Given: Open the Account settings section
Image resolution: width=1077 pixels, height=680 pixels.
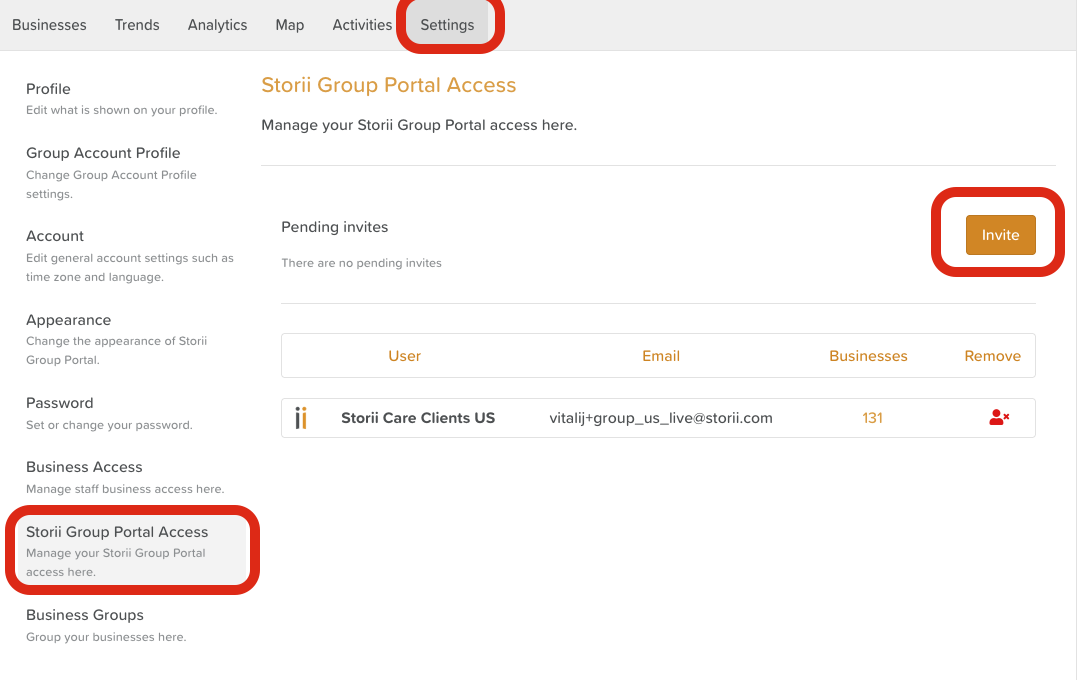Looking at the screenshot, I should [55, 236].
